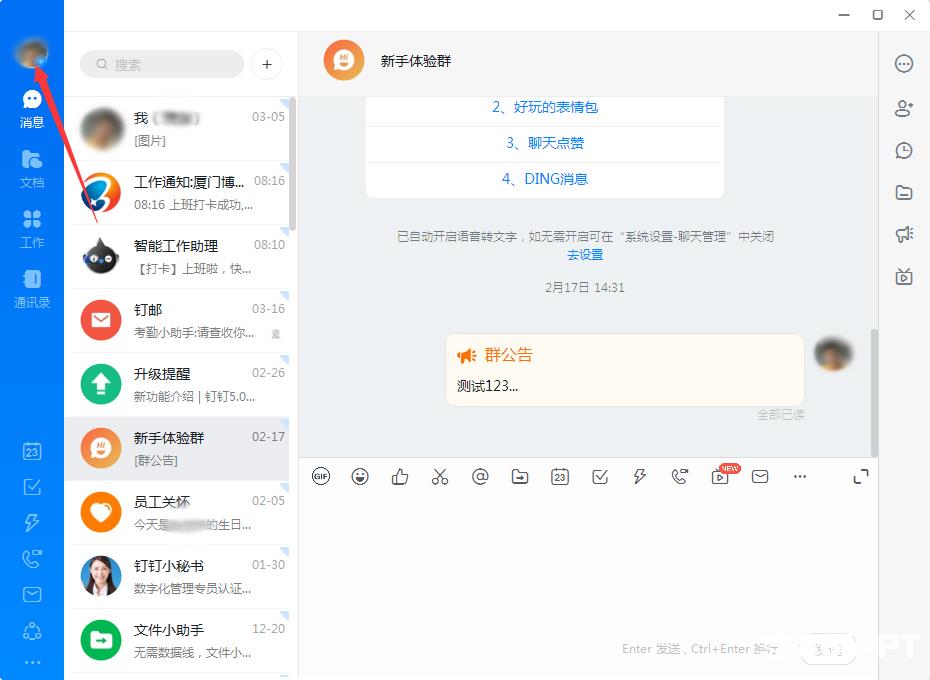
Task: Open the user profile avatar in the sidebar
Action: [31, 53]
